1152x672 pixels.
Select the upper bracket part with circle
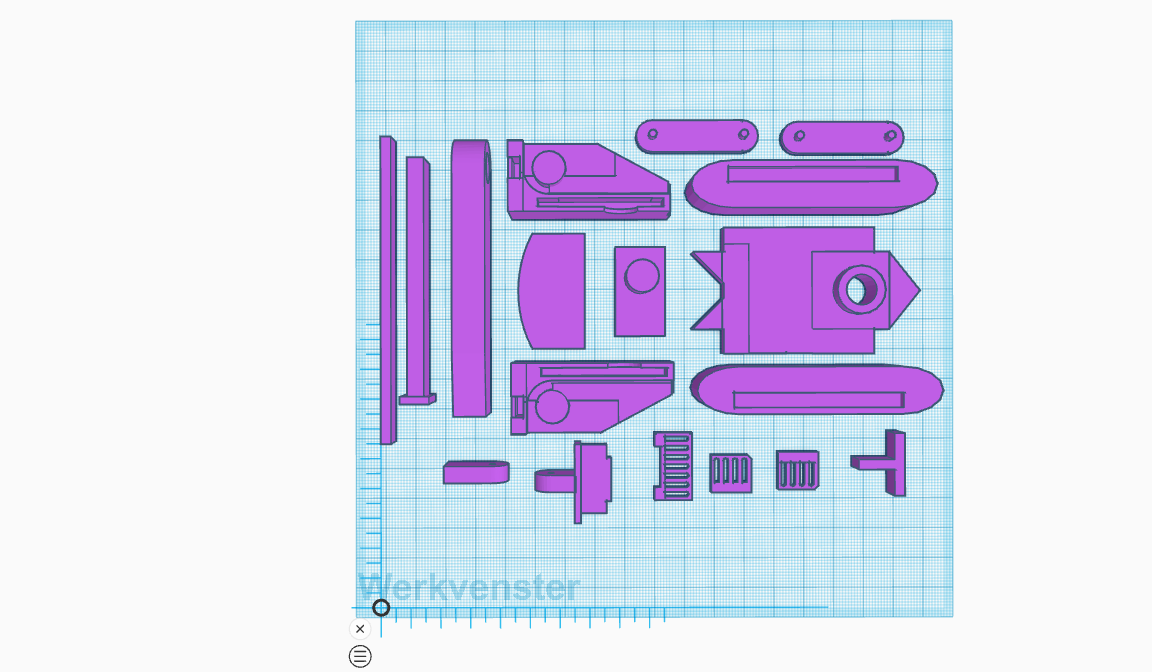pyautogui.click(x=588, y=181)
